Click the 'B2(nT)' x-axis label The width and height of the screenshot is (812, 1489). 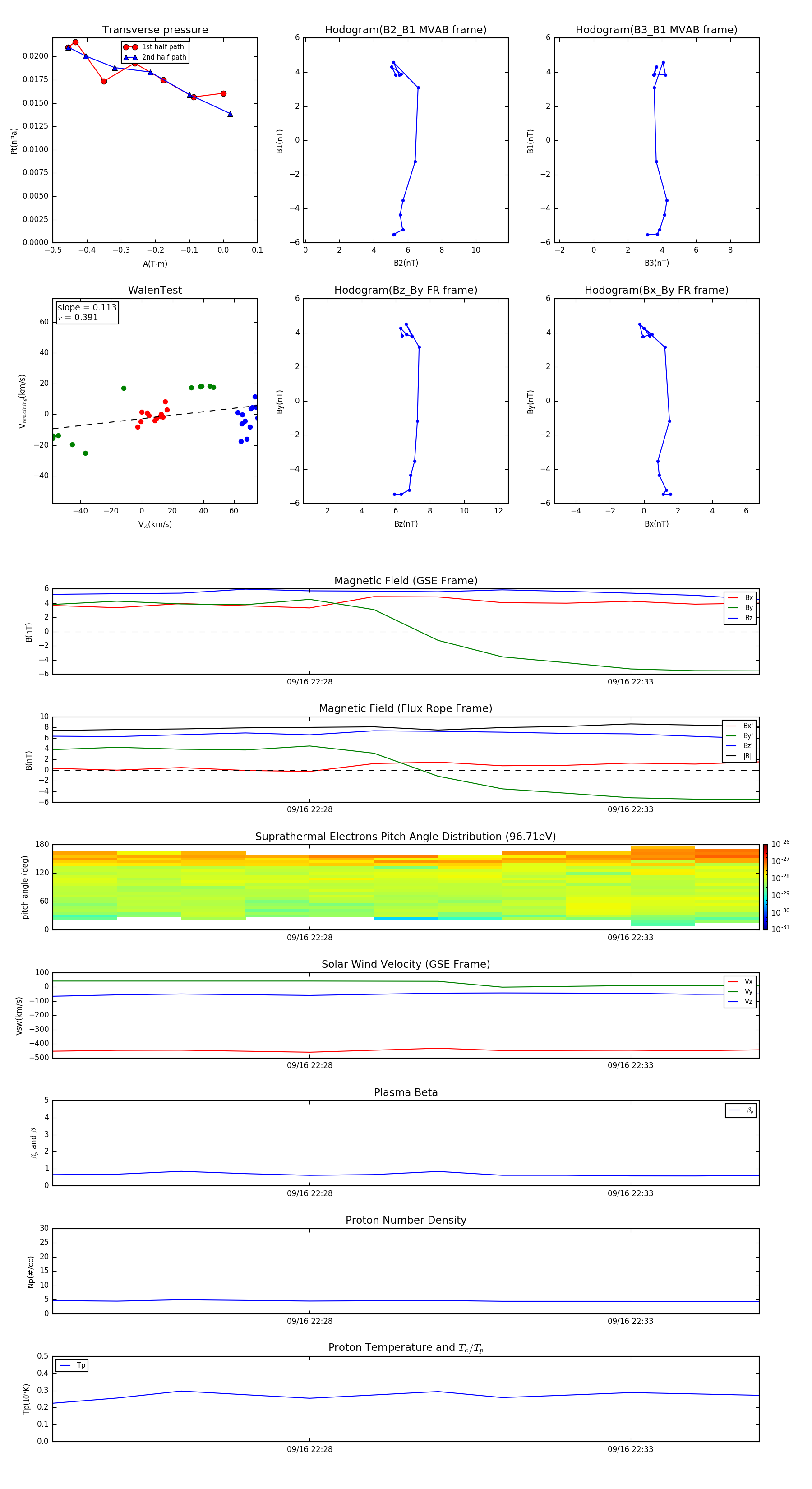406,264
